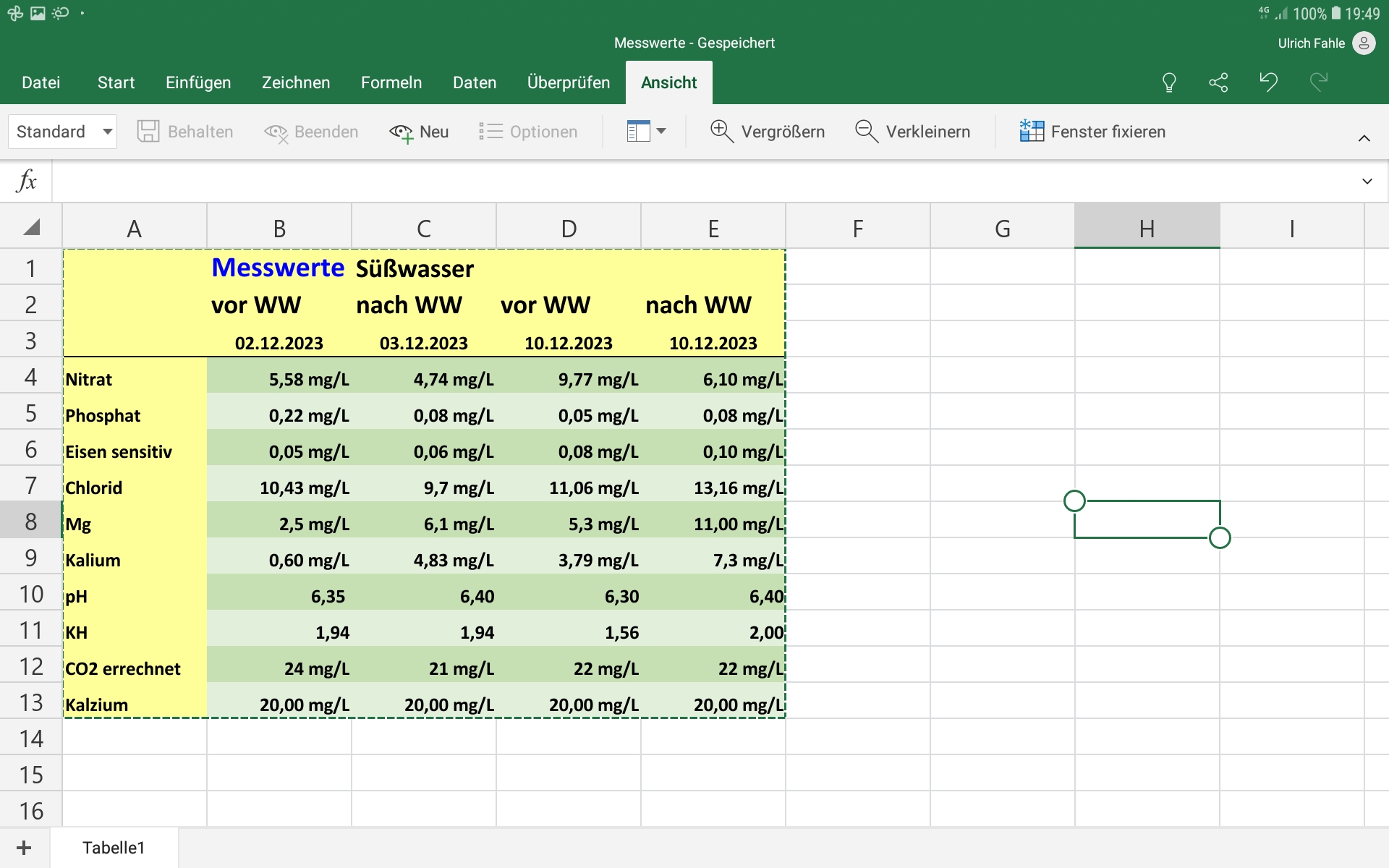Select the 03.12.2023 date cell
Screen dimensions: 1389x868
[x=424, y=339]
